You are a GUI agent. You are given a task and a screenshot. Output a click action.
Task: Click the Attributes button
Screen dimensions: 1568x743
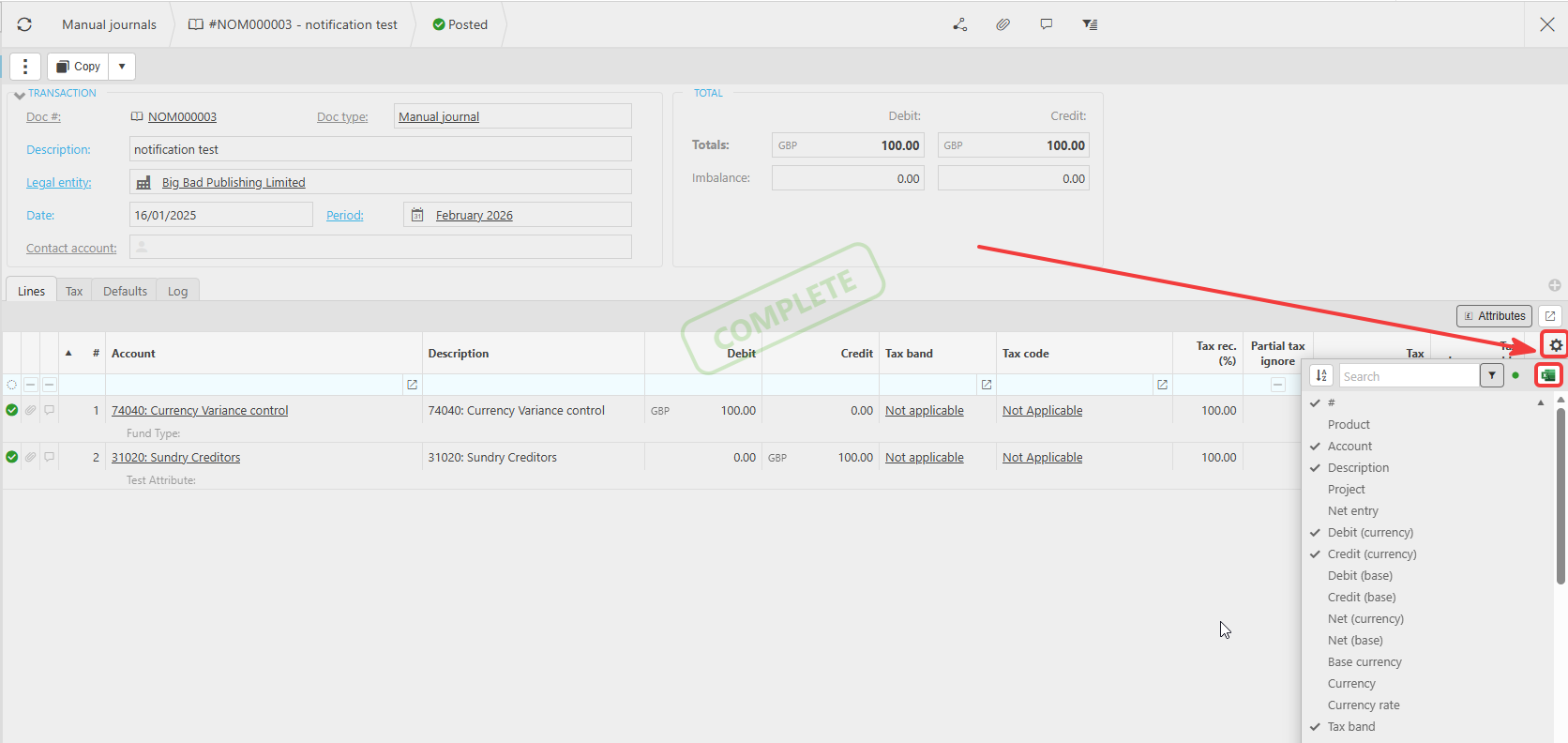(1494, 316)
